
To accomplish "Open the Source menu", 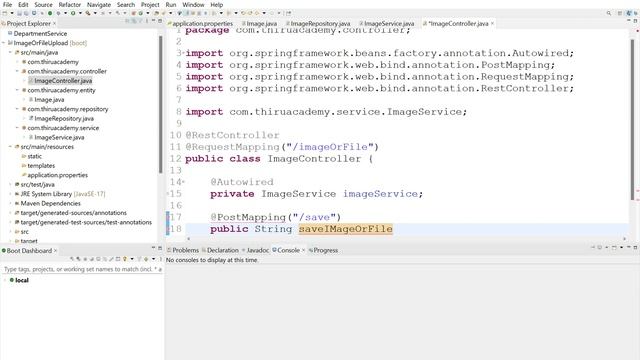I will pyautogui.click(x=43, y=4).
